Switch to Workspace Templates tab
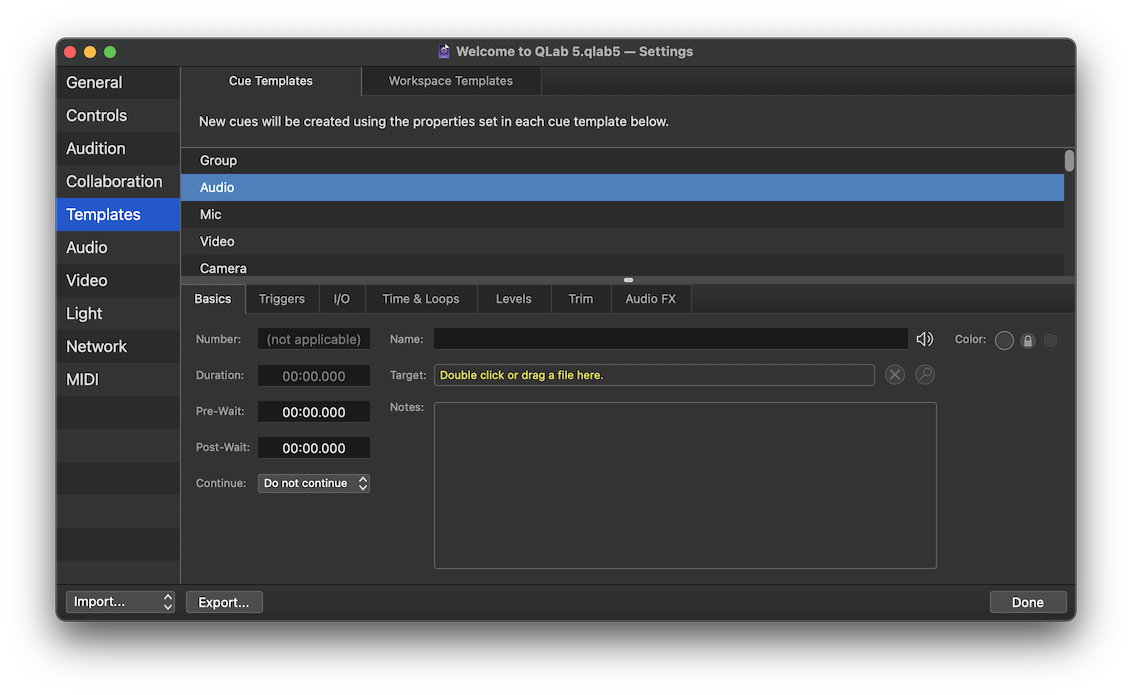 point(450,81)
